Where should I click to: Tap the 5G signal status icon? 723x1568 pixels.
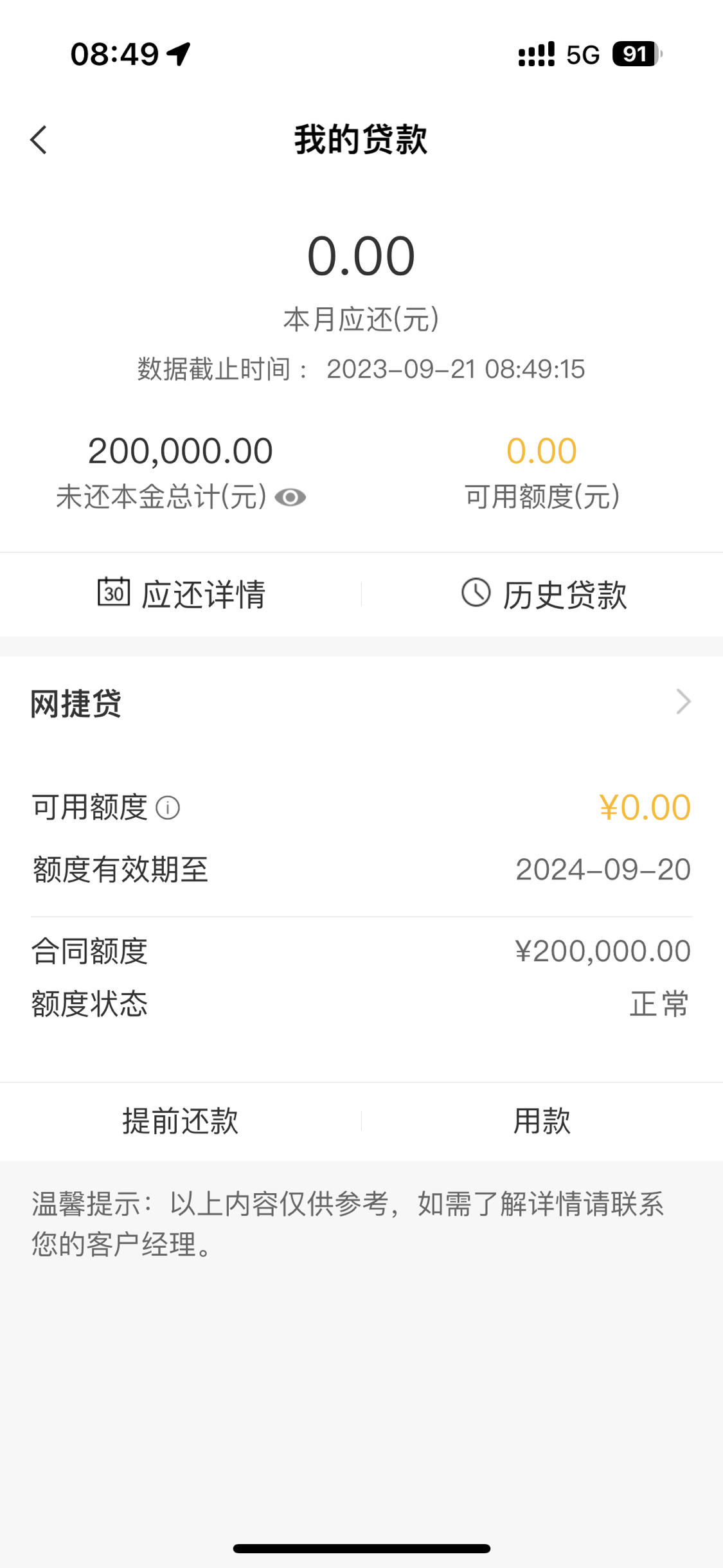pyautogui.click(x=583, y=55)
